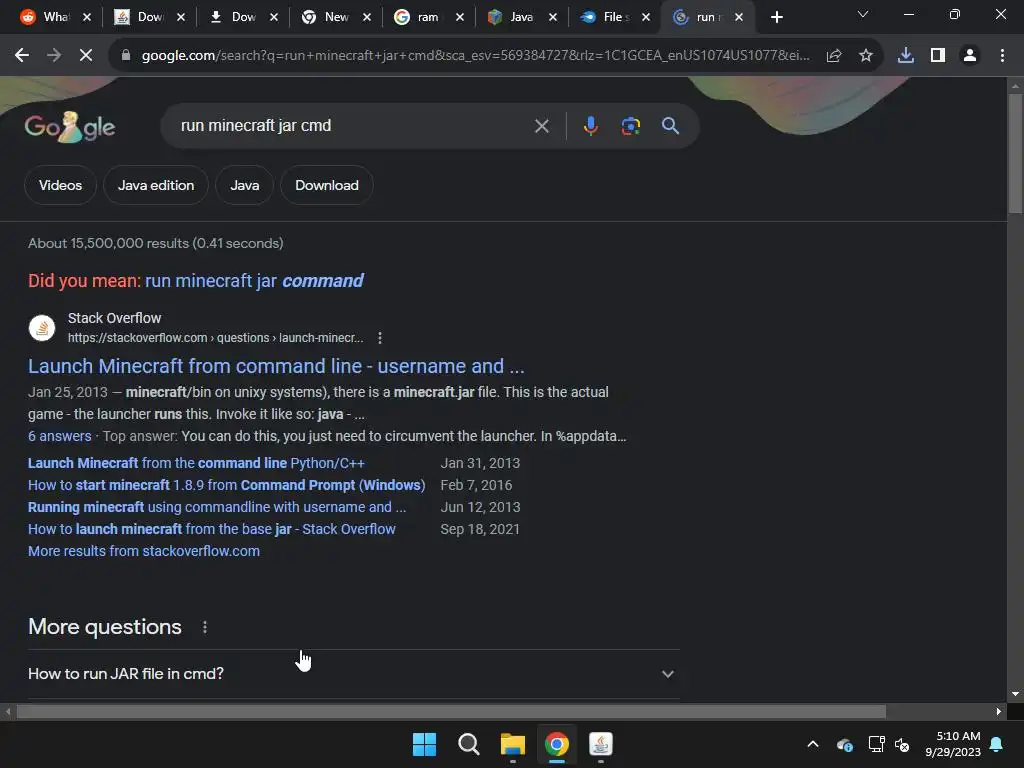The image size is (1024, 768).
Task: Filter results by Download chip
Action: click(327, 185)
